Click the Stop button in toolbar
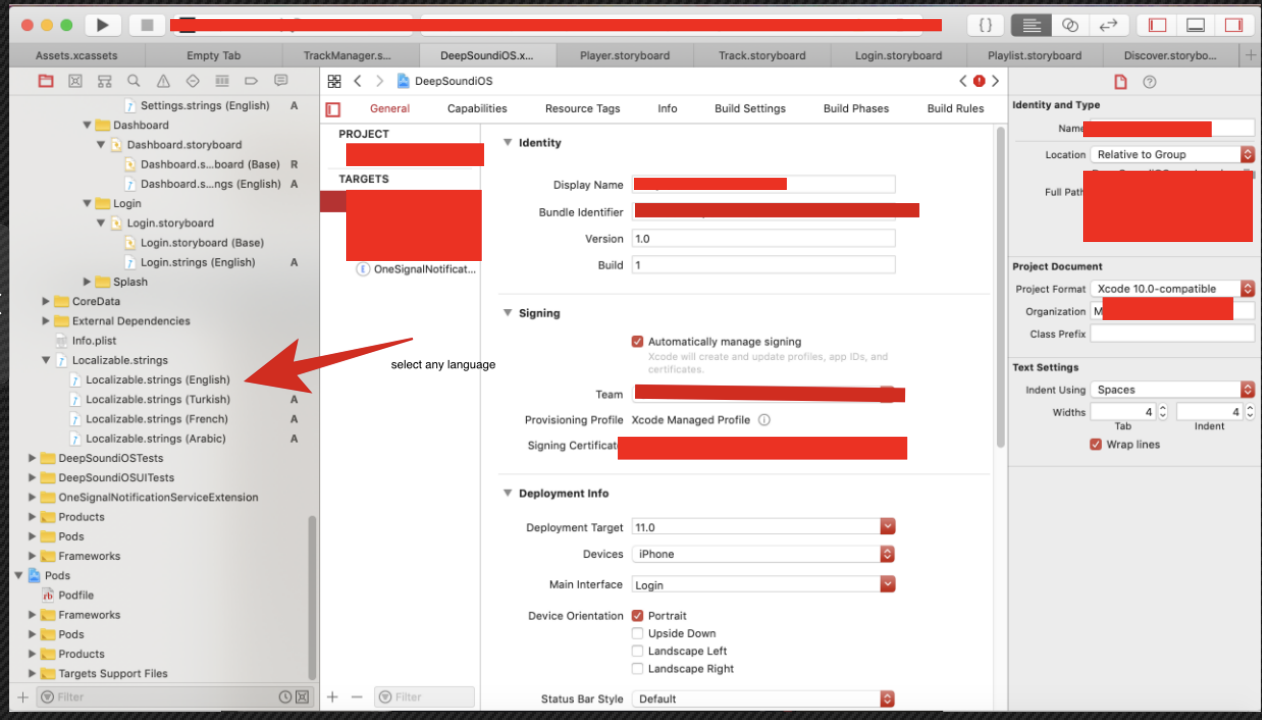 (x=146, y=25)
